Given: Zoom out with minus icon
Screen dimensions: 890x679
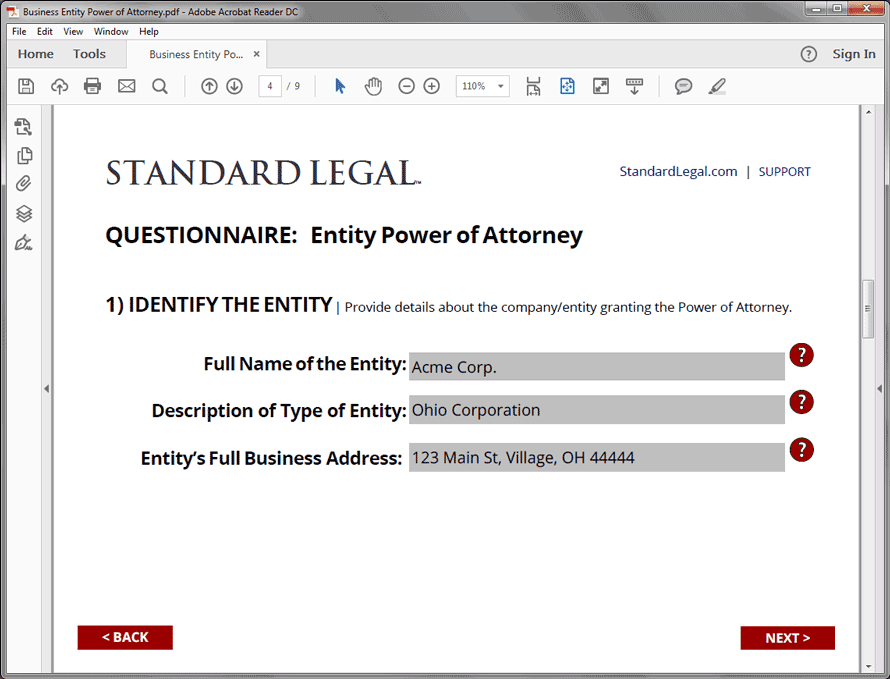Looking at the screenshot, I should click(x=406, y=86).
